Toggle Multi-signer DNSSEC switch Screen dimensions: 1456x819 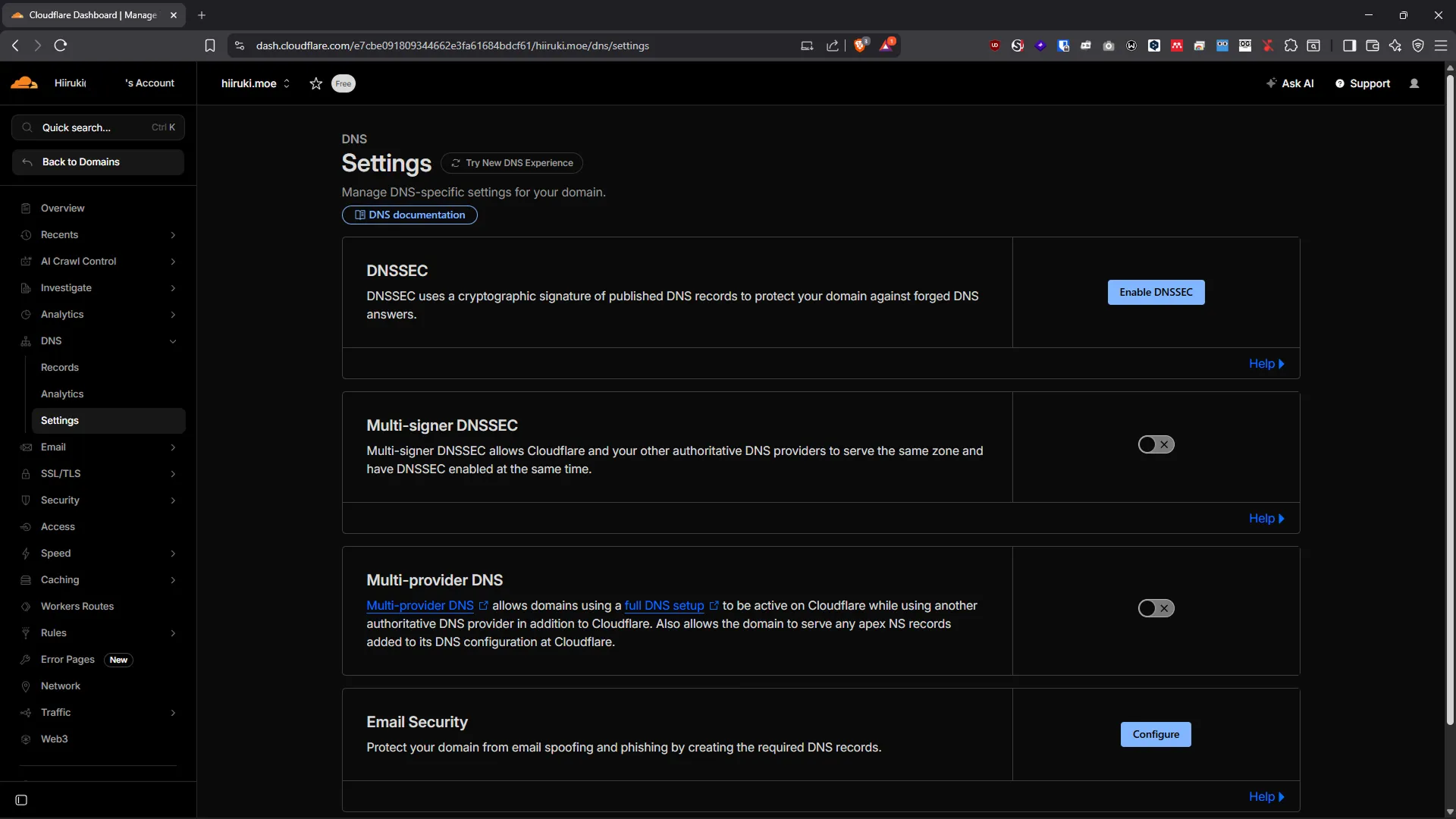click(x=1156, y=444)
